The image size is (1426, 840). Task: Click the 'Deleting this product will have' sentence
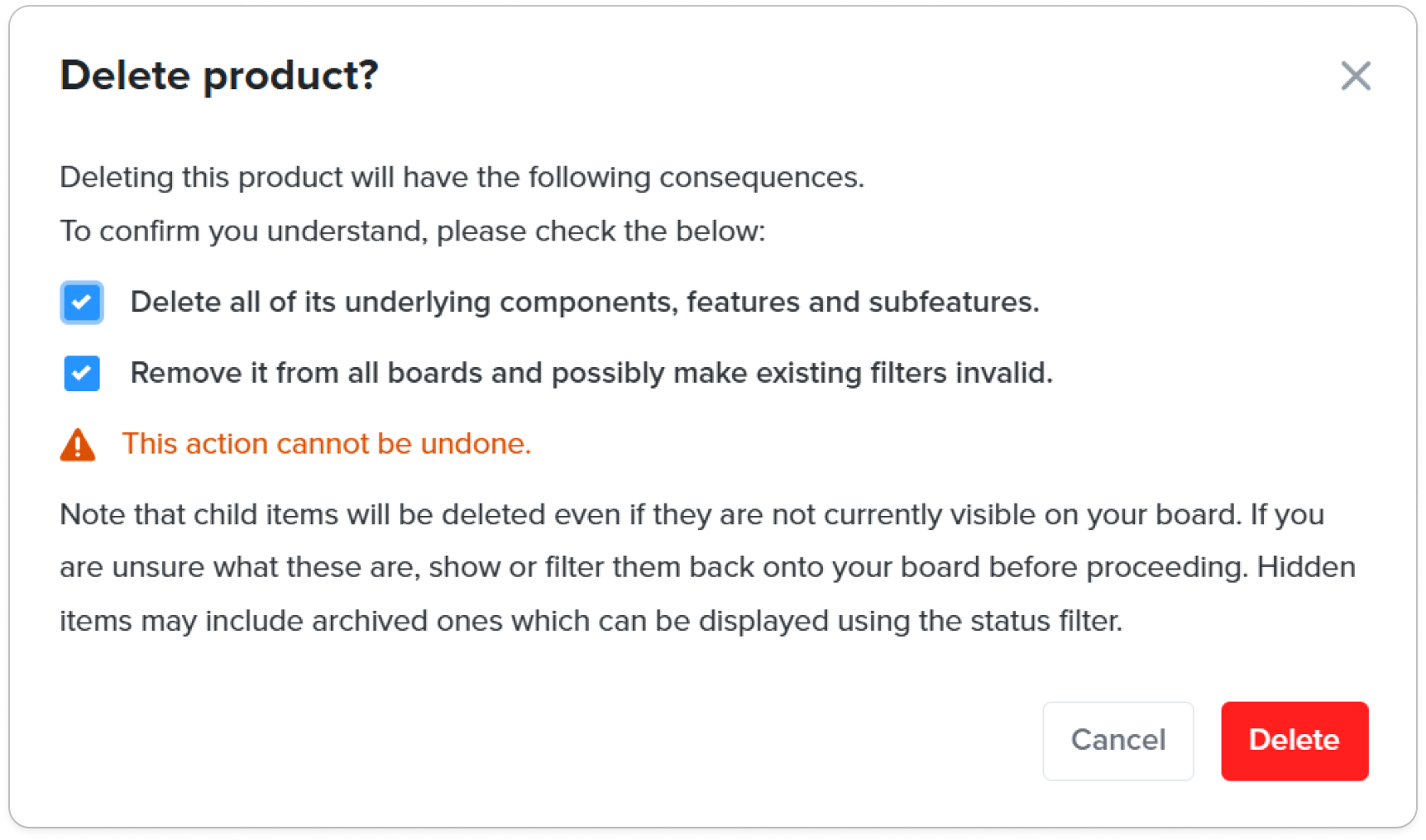(462, 178)
